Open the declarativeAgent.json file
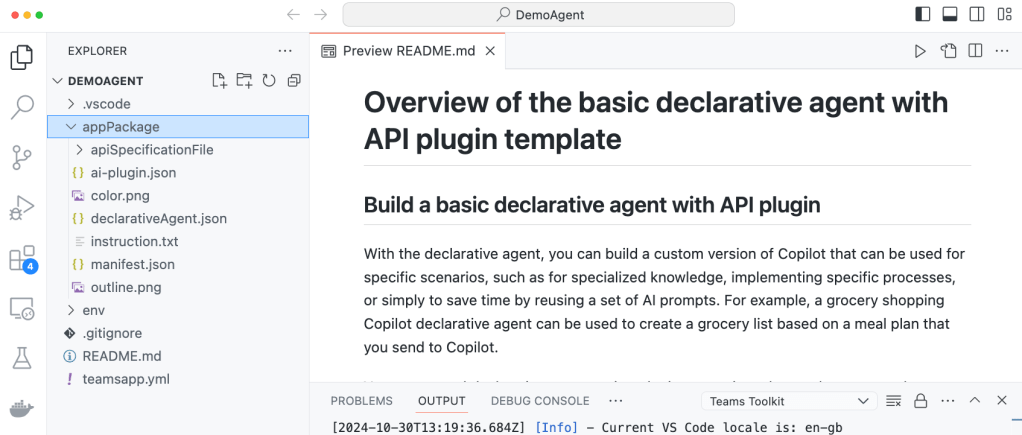 [158, 218]
